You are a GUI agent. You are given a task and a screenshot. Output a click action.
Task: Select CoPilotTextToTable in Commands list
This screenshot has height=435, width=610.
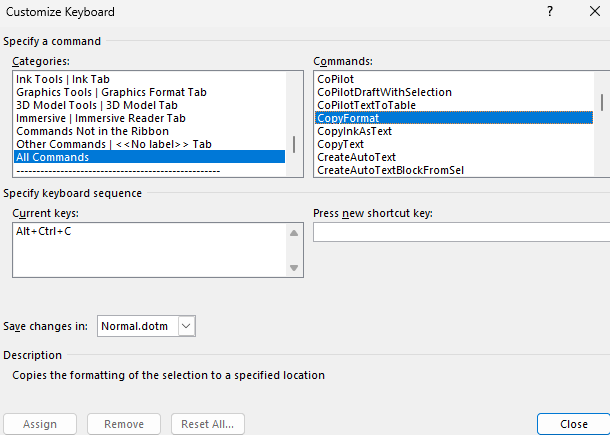coord(366,105)
